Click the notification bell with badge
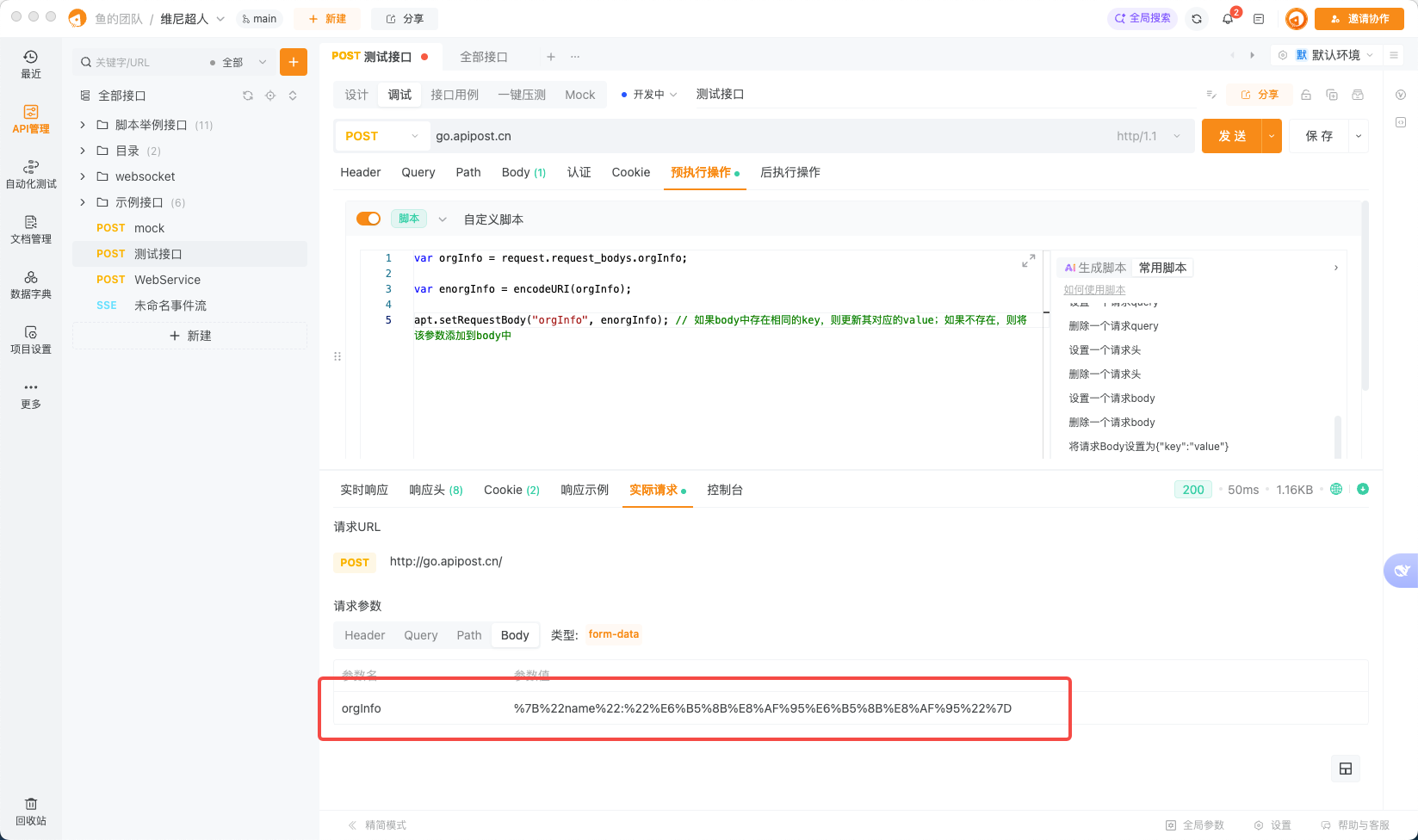This screenshot has height=840, width=1418. [1228, 18]
